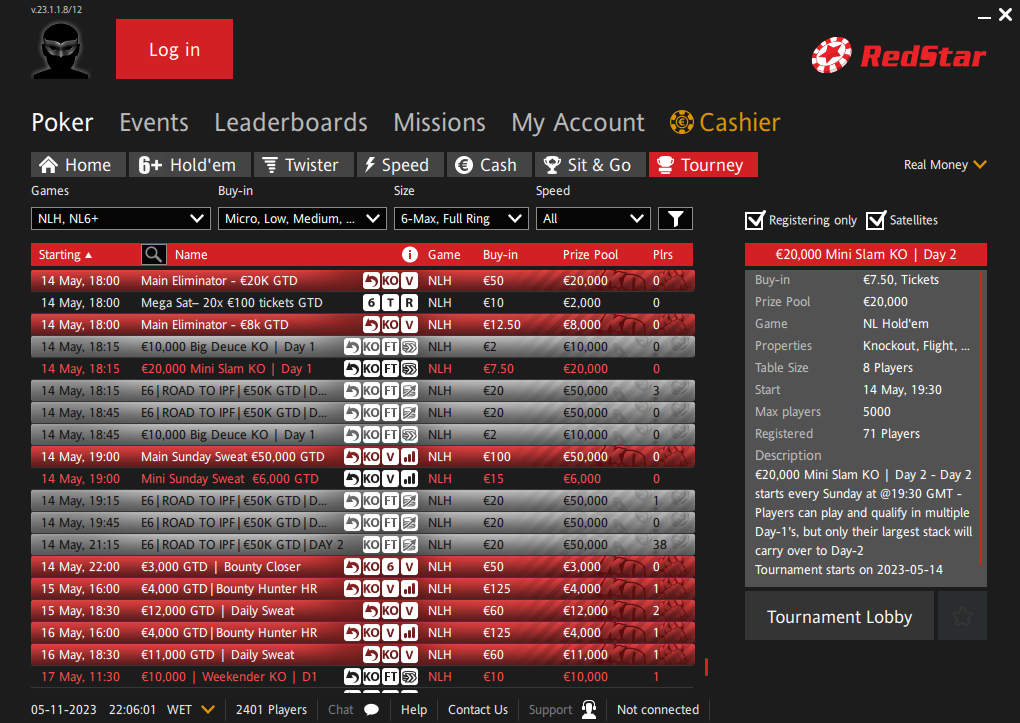Image resolution: width=1020 pixels, height=723 pixels.
Task: Click Contact Us in the status bar
Action: [x=478, y=709]
